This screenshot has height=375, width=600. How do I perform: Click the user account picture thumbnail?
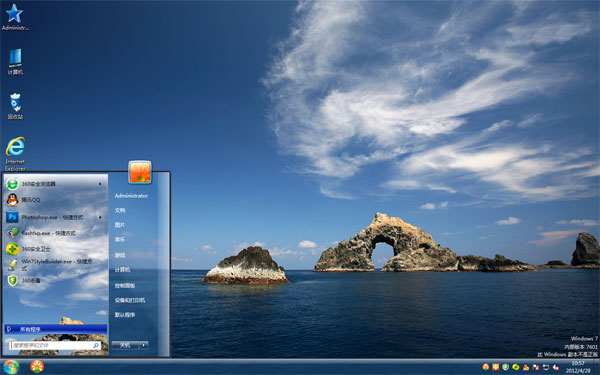(x=140, y=172)
